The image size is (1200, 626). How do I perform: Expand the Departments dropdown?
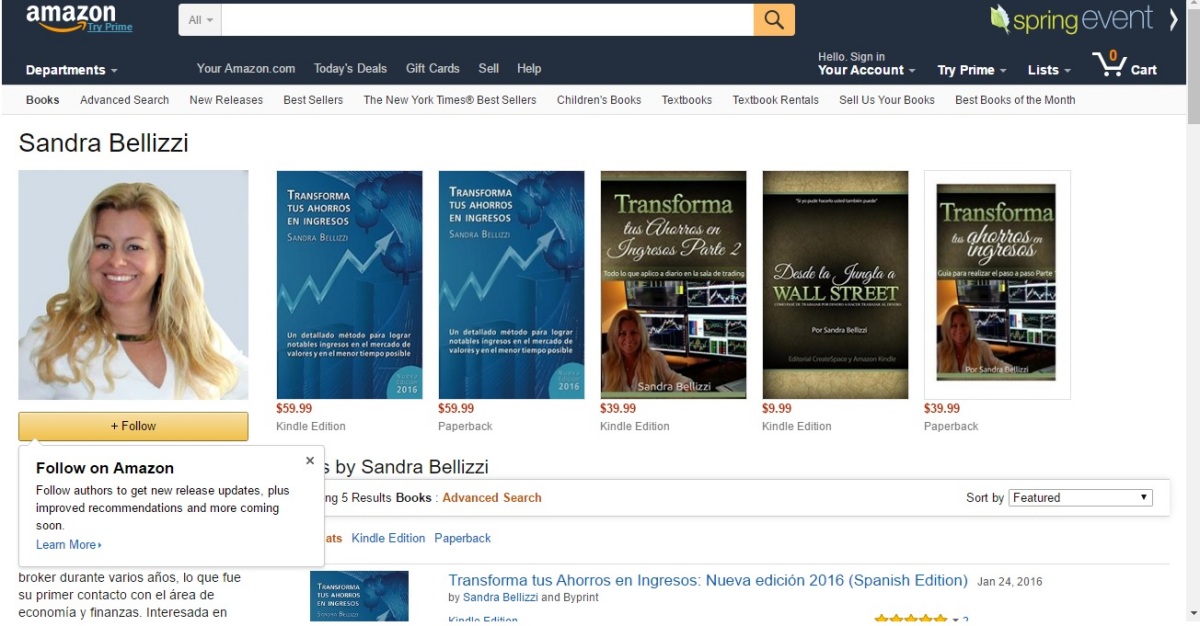(71, 70)
